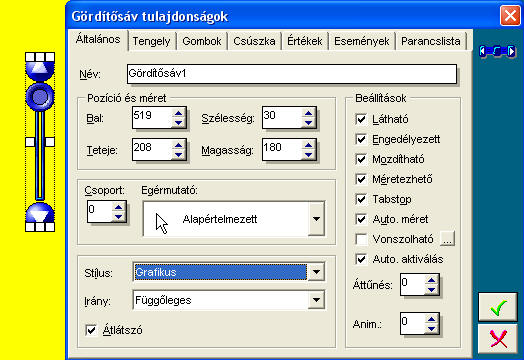Confirm dialog with the green checkmark button

coord(498,307)
